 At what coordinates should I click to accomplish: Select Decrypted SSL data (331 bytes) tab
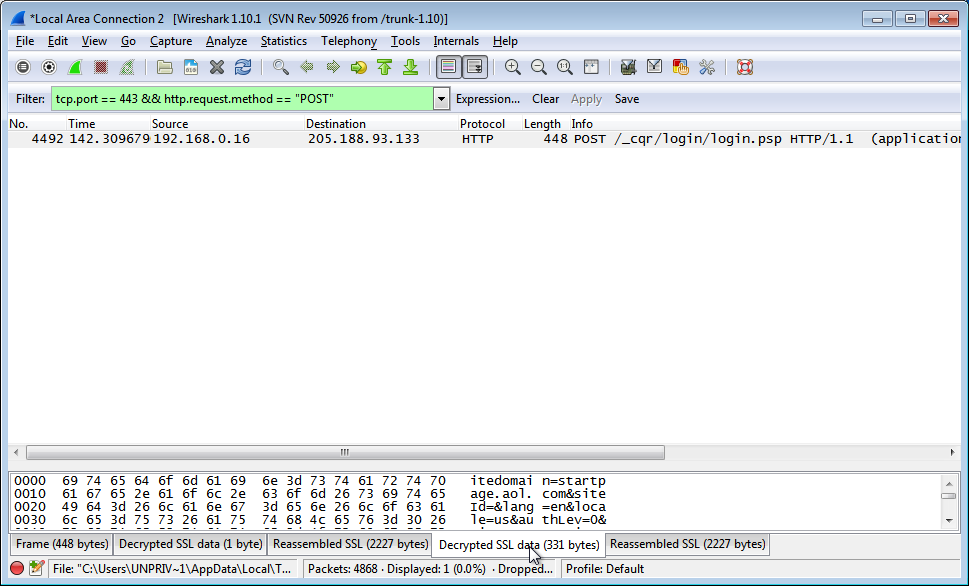pos(518,545)
